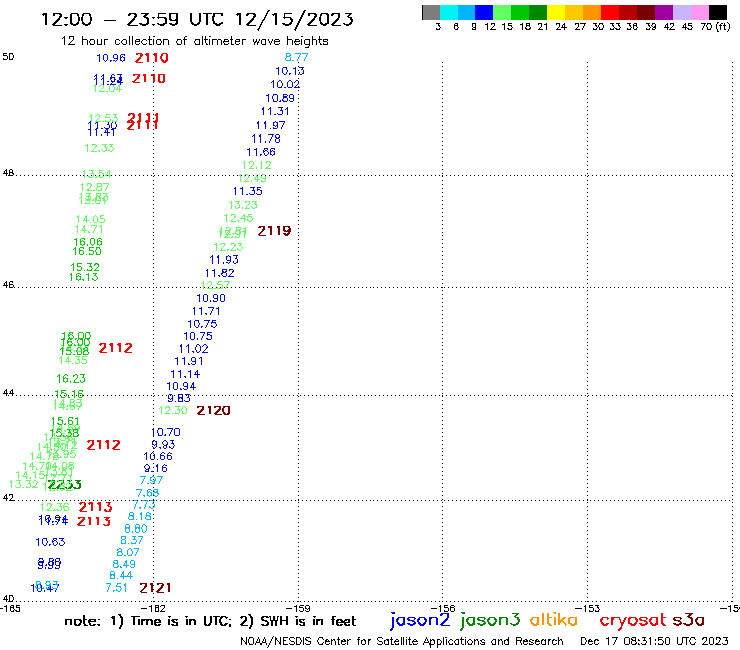The width and height of the screenshot is (740, 650).
Task: Click the 2121 time stamp label
Action: pos(155,588)
